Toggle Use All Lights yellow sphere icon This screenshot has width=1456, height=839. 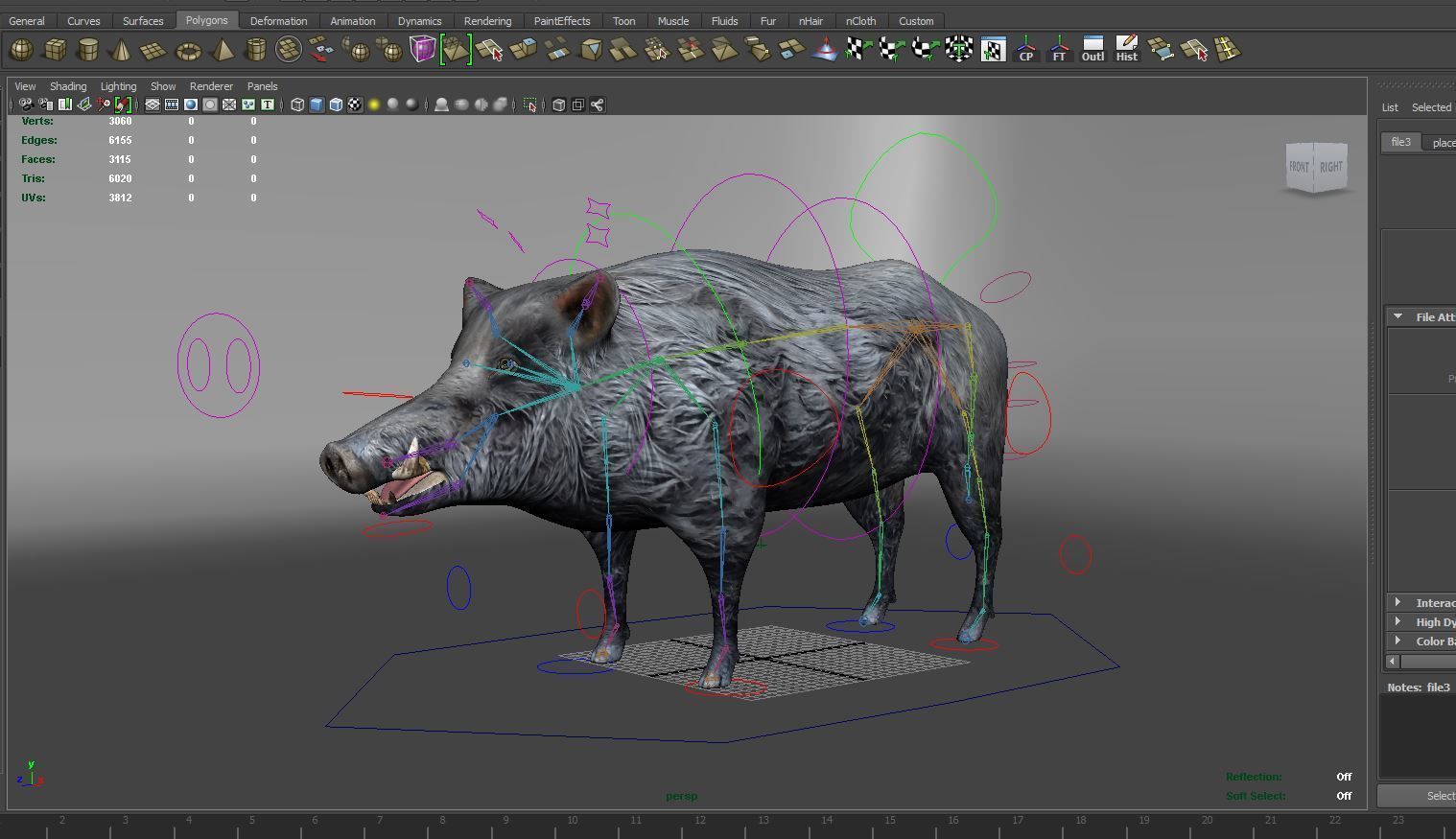(x=374, y=105)
